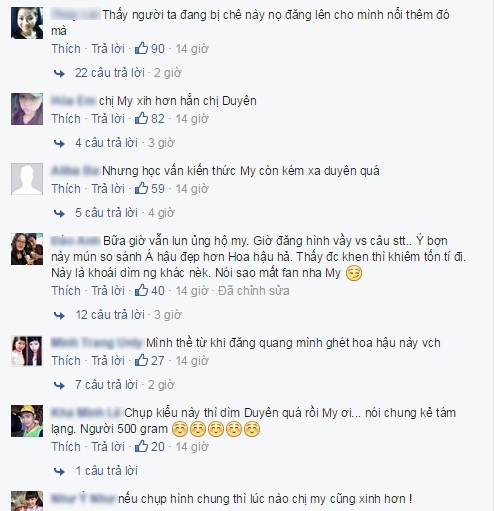
Task: Click reply arrow icon beside 1 câu trả lời
Action: point(59,471)
